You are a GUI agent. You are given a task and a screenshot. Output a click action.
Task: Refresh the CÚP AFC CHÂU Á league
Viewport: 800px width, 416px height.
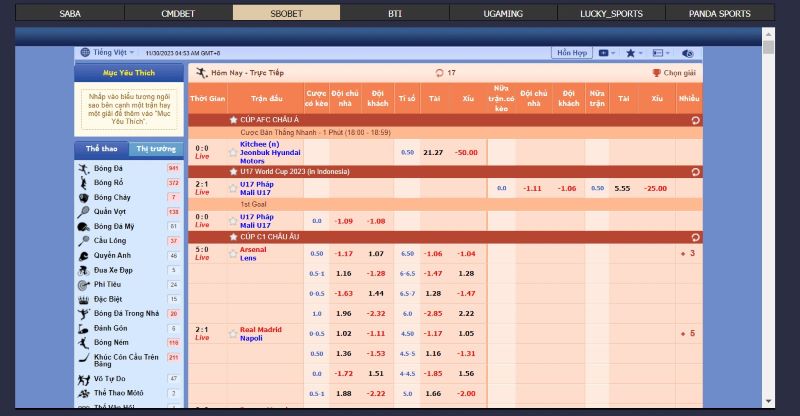(x=695, y=120)
